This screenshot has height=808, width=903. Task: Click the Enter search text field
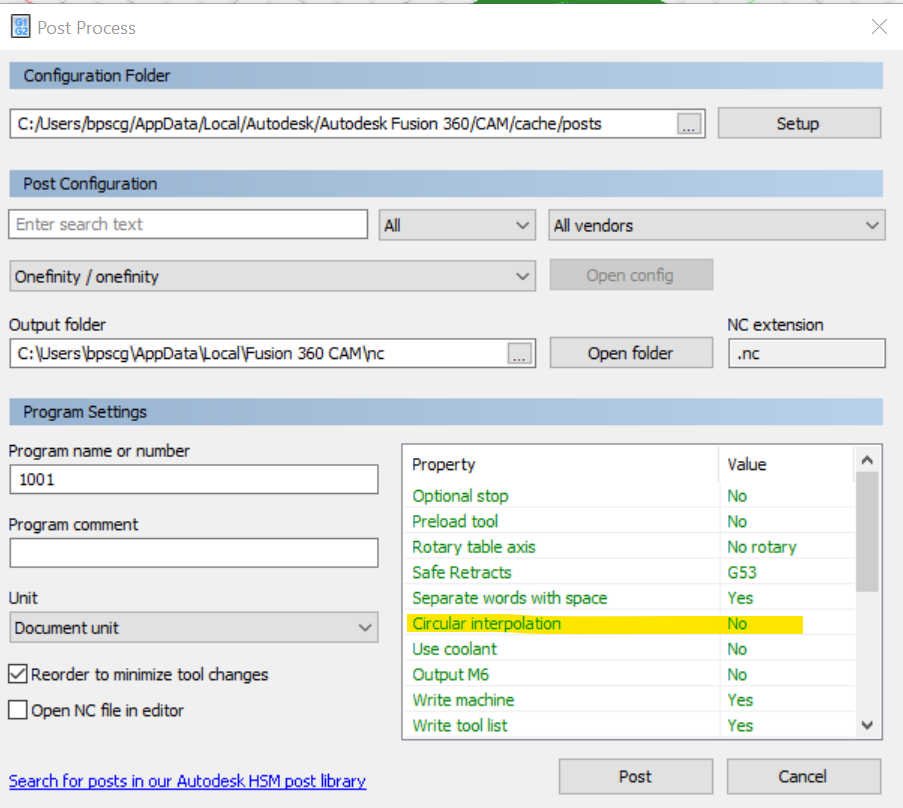coord(188,224)
